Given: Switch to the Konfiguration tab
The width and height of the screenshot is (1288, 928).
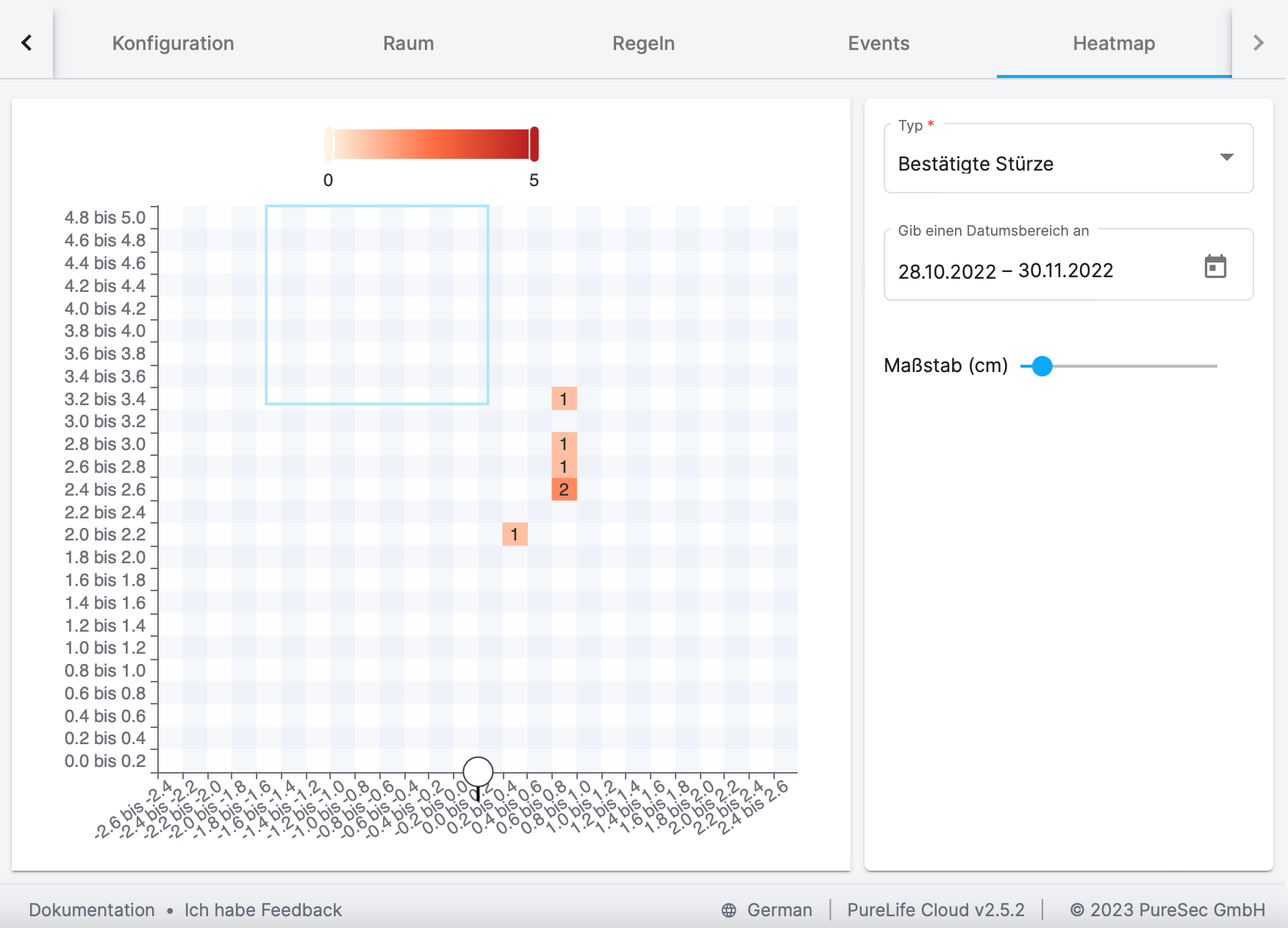Looking at the screenshot, I should coord(173,43).
